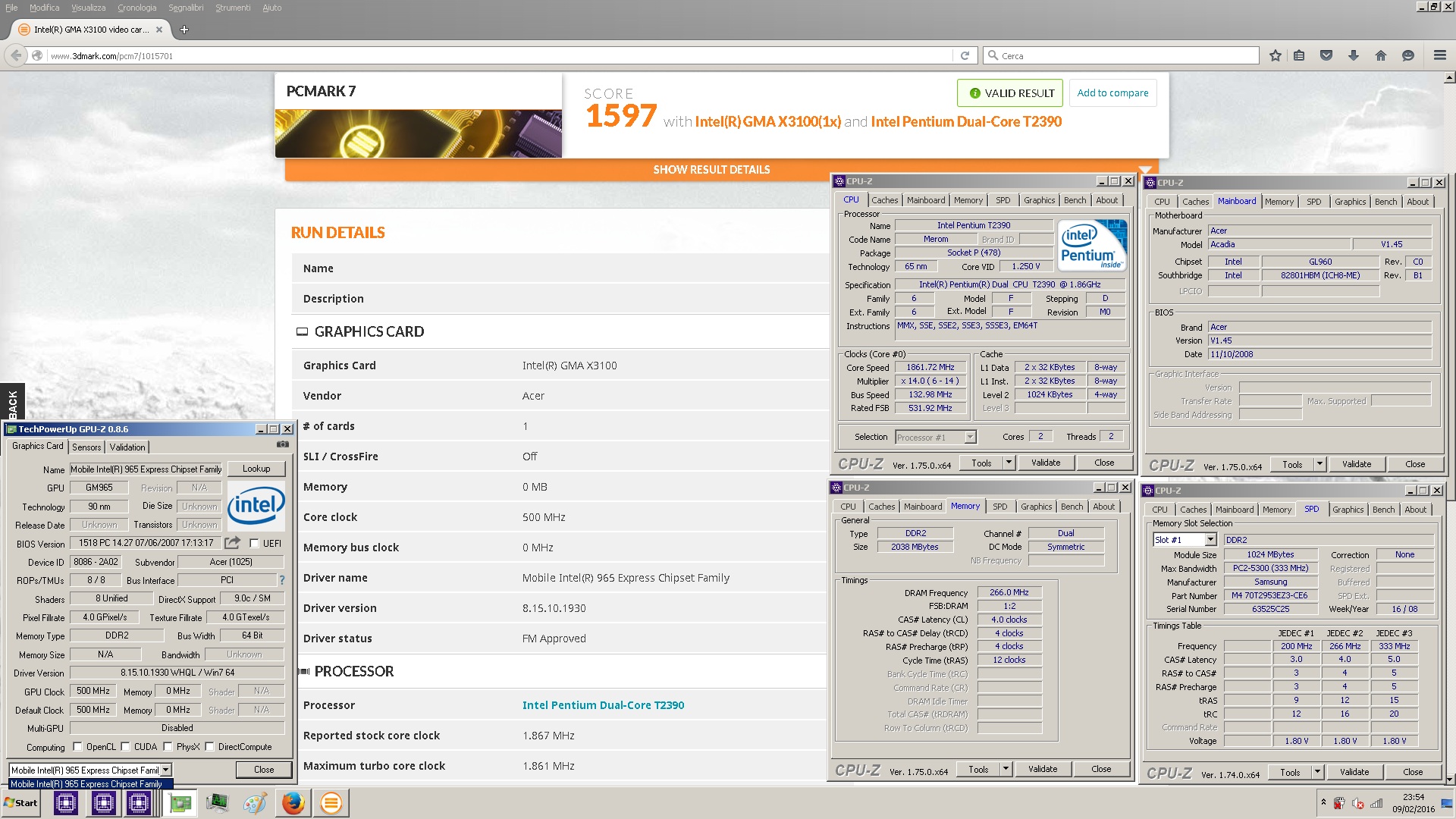Expand Tools arrow in CPU-Z Memory window
The image size is (1456, 819).
click(1006, 769)
